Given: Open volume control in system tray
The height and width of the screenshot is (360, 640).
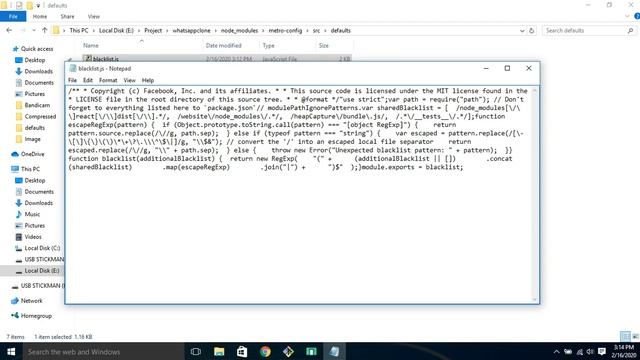Looking at the screenshot, I should pyautogui.click(x=590, y=352).
